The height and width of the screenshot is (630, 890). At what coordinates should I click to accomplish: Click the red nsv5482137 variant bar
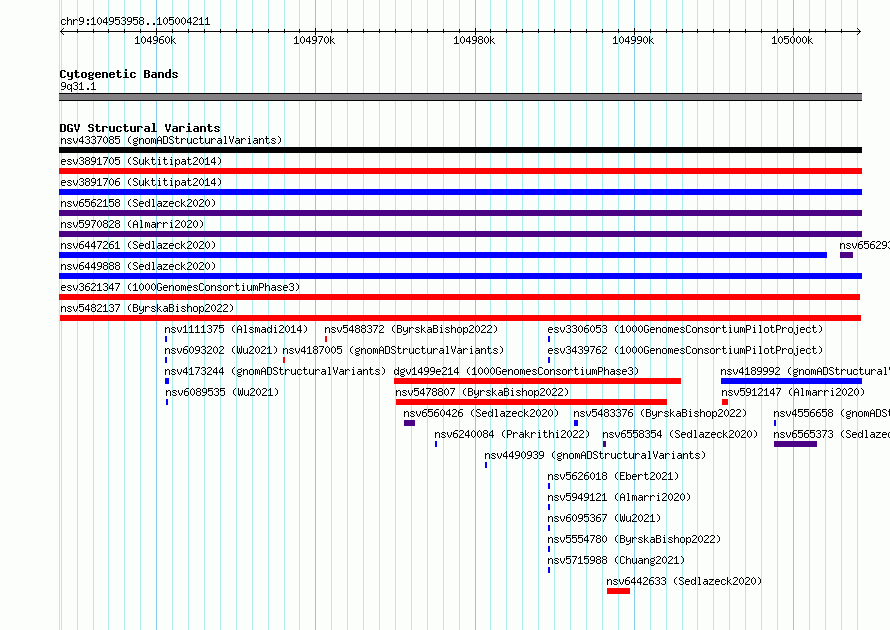(x=460, y=318)
